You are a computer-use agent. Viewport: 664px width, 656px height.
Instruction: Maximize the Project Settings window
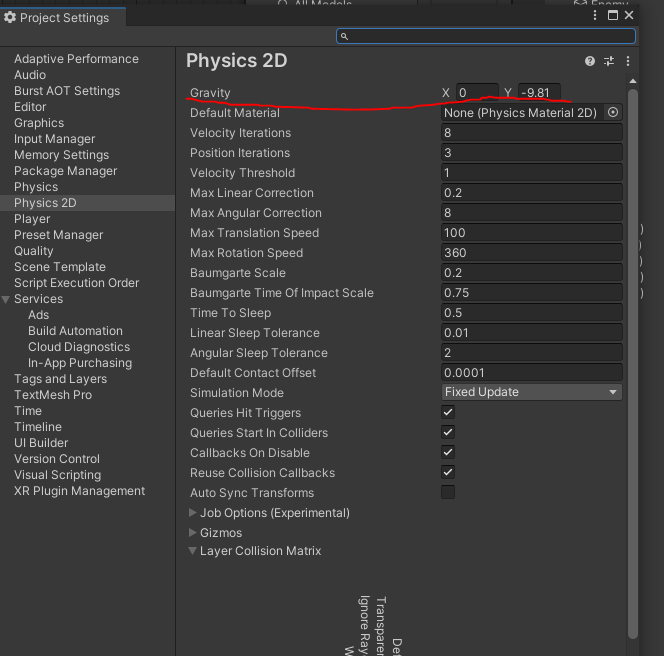click(612, 15)
